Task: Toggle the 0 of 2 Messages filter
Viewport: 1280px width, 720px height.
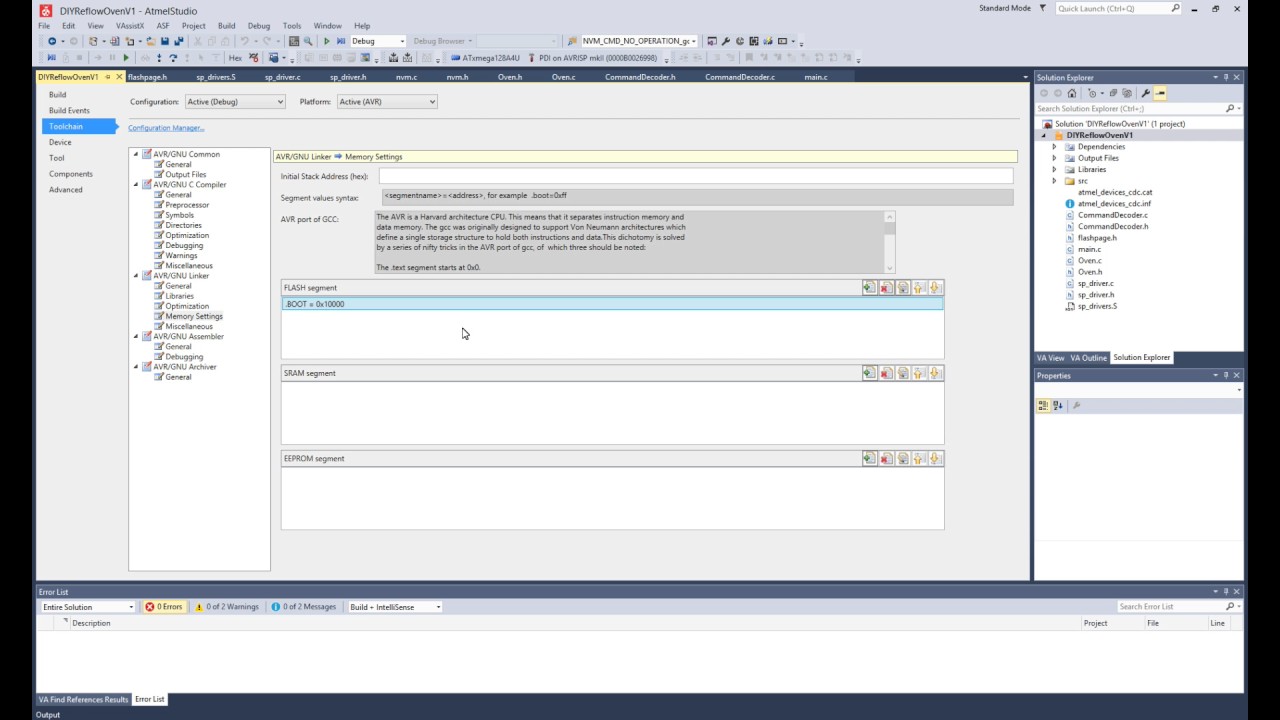Action: (x=304, y=607)
